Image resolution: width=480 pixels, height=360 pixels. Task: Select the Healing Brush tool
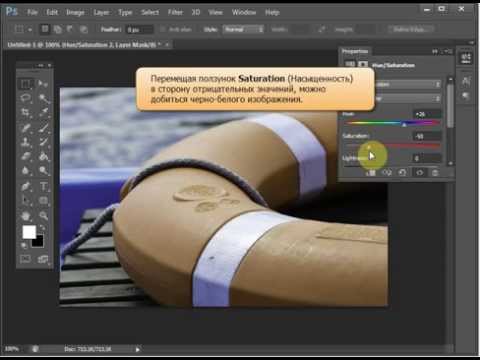point(26,127)
